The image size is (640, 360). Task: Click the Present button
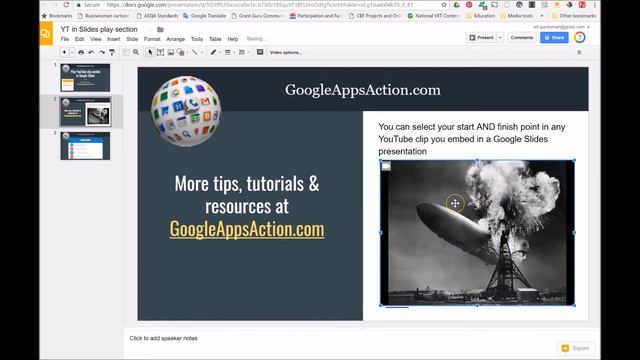[x=481, y=38]
